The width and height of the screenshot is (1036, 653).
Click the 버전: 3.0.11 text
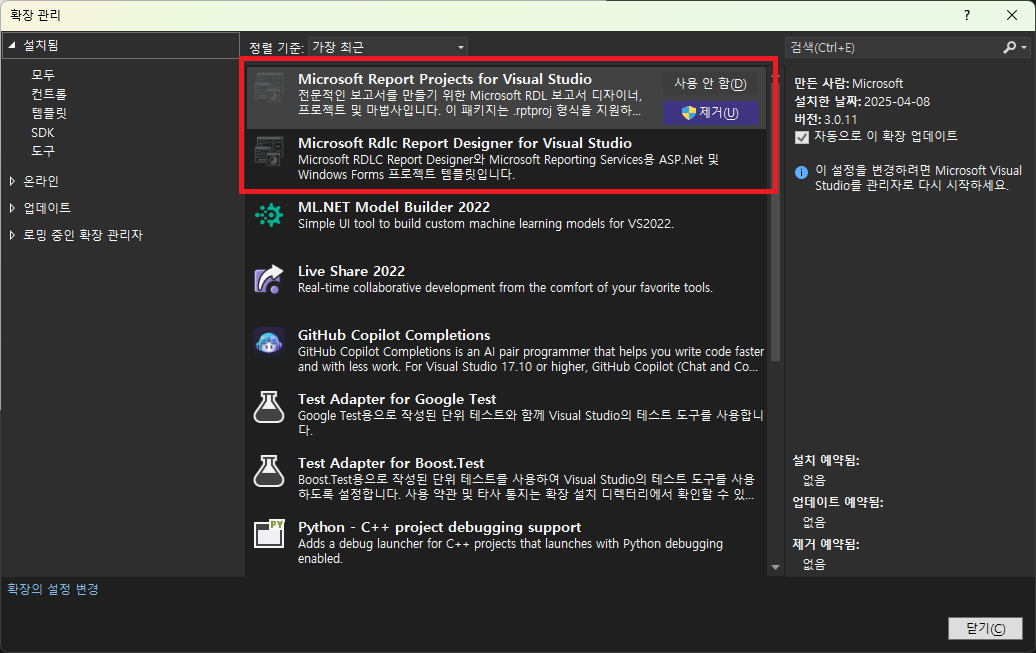pyautogui.click(x=825, y=120)
